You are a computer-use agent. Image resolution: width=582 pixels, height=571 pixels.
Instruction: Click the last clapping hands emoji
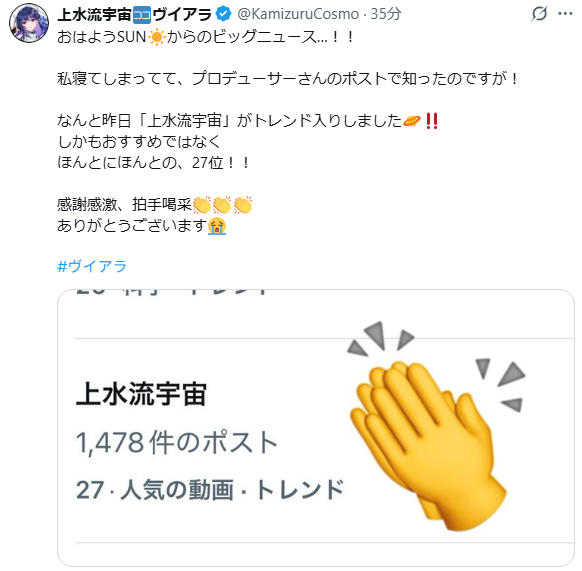243,205
